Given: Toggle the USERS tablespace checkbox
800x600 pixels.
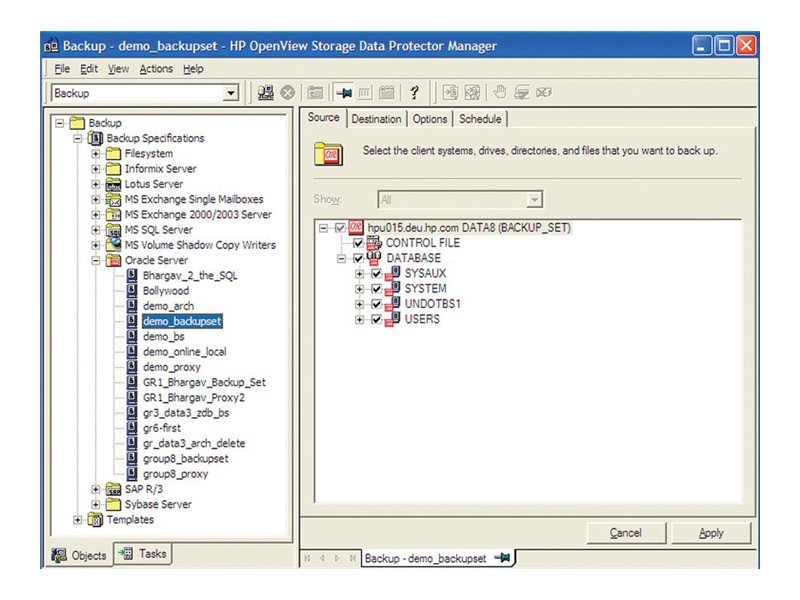Looking at the screenshot, I should 376,318.
